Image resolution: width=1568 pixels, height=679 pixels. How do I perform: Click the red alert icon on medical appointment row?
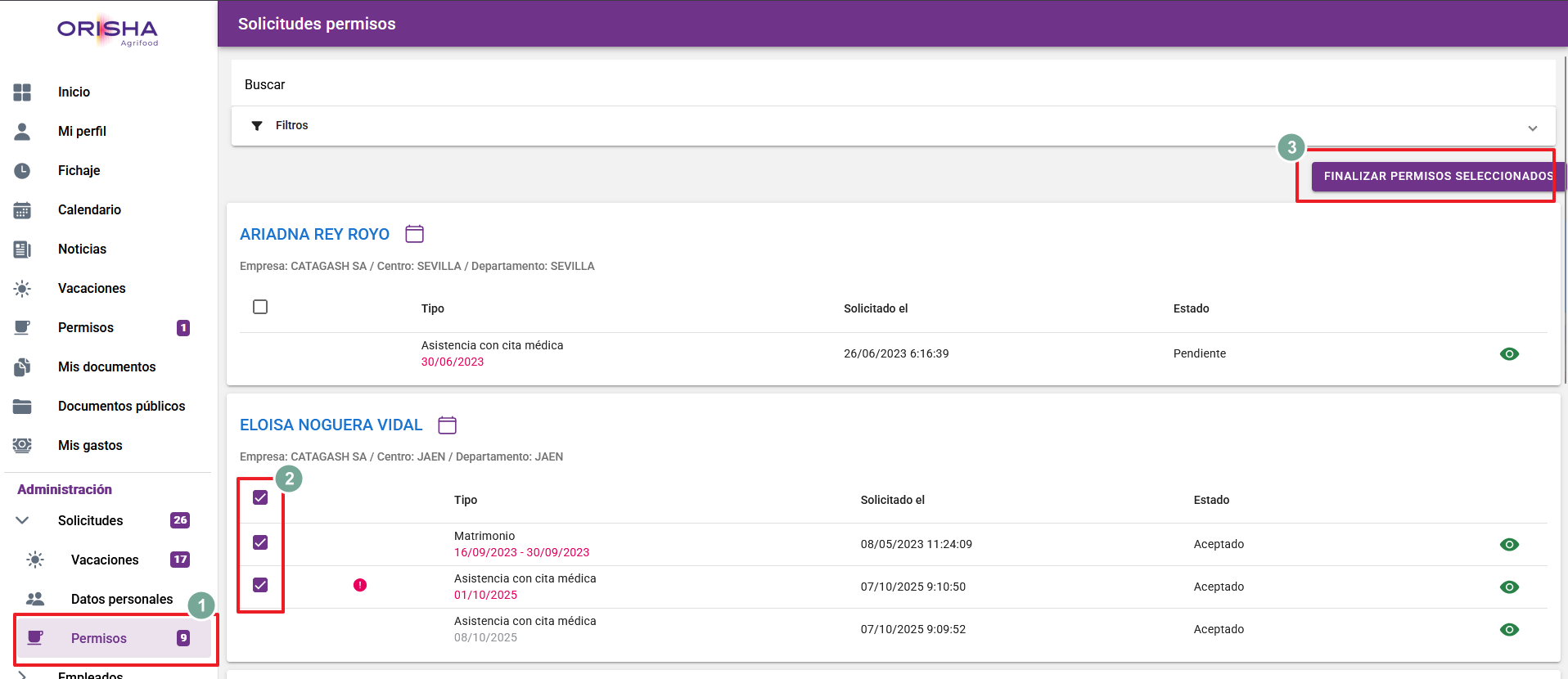pos(359,585)
